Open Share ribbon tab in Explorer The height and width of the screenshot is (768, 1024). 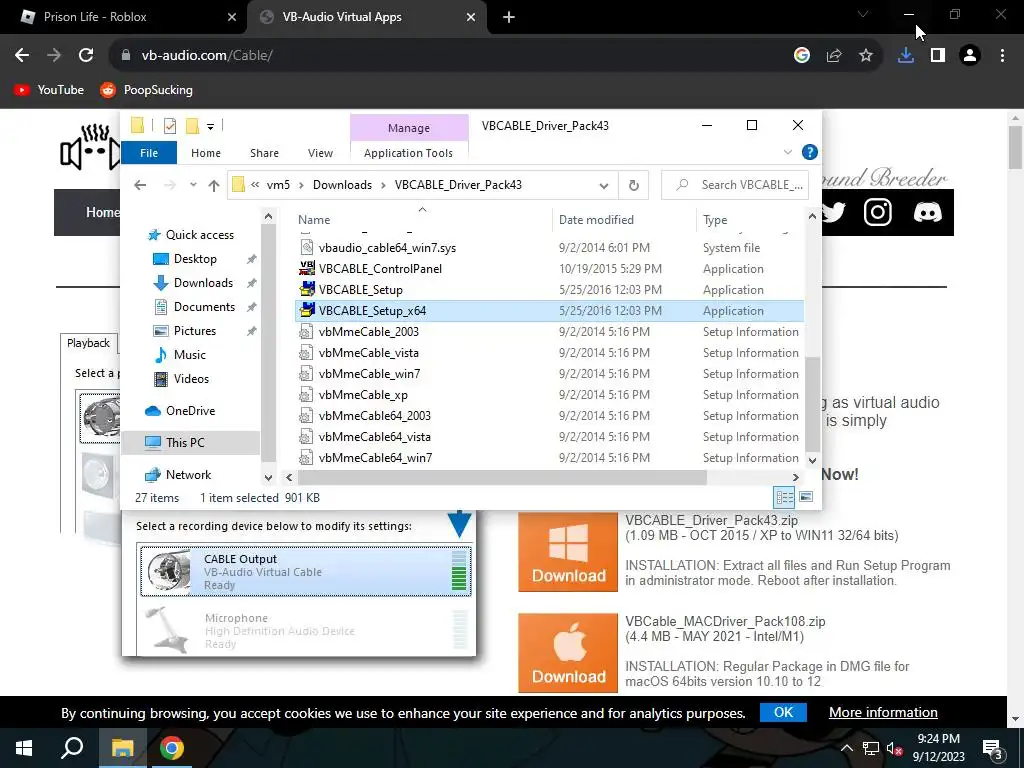click(x=264, y=153)
